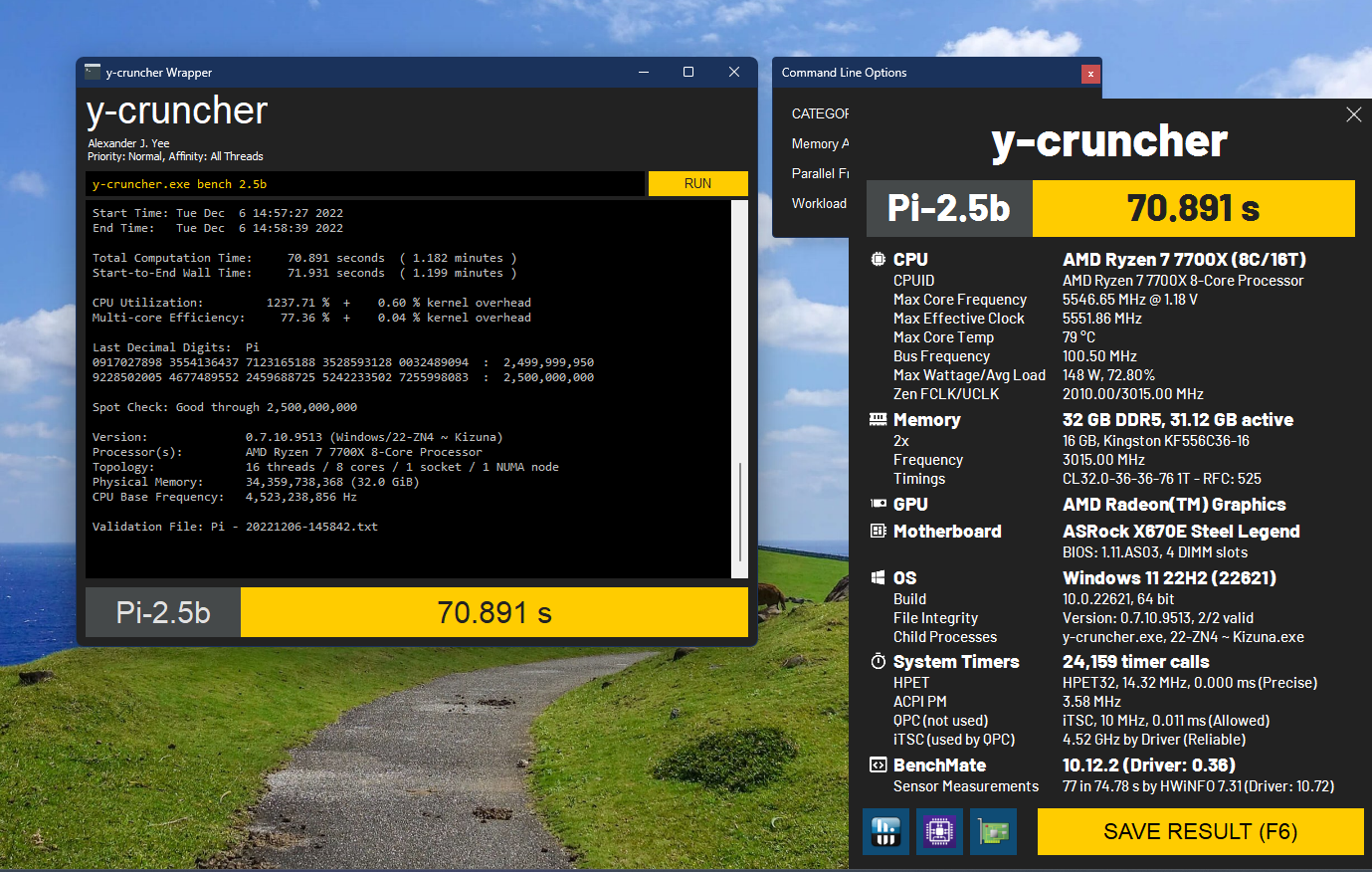Close the BenchMate result panel with X
The image size is (1372, 872).
(x=1353, y=114)
